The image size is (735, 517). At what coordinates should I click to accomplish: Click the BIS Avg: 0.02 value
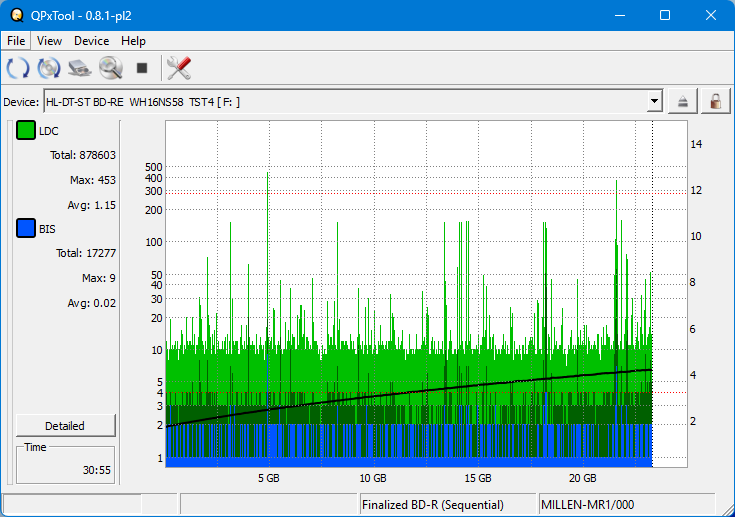tap(91, 303)
